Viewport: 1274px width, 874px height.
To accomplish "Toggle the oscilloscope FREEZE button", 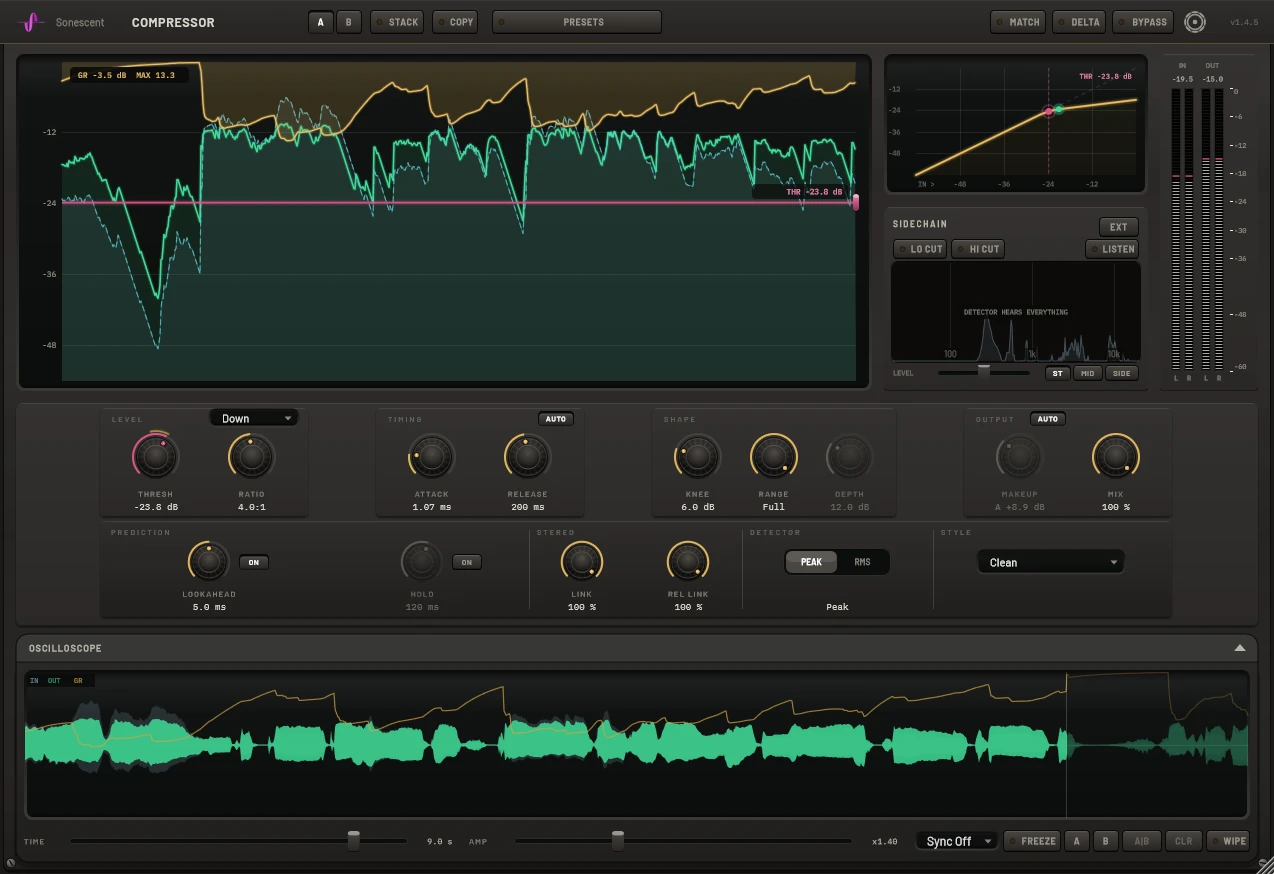I will pyautogui.click(x=1032, y=841).
